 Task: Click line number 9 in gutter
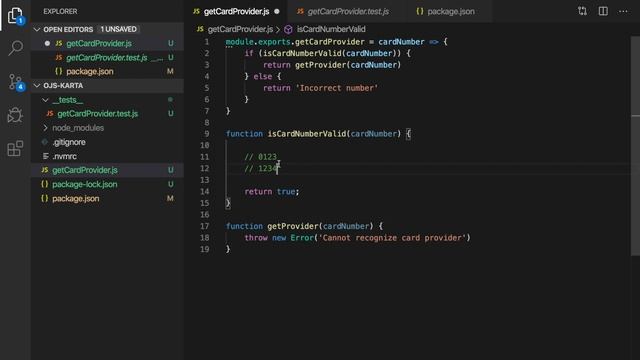(207, 133)
